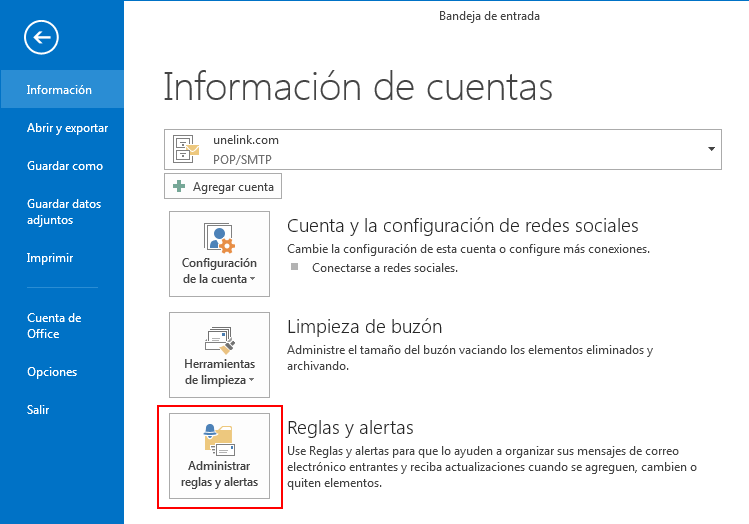Expand the account selector dropdown arrow
This screenshot has width=749, height=524.
point(711,149)
